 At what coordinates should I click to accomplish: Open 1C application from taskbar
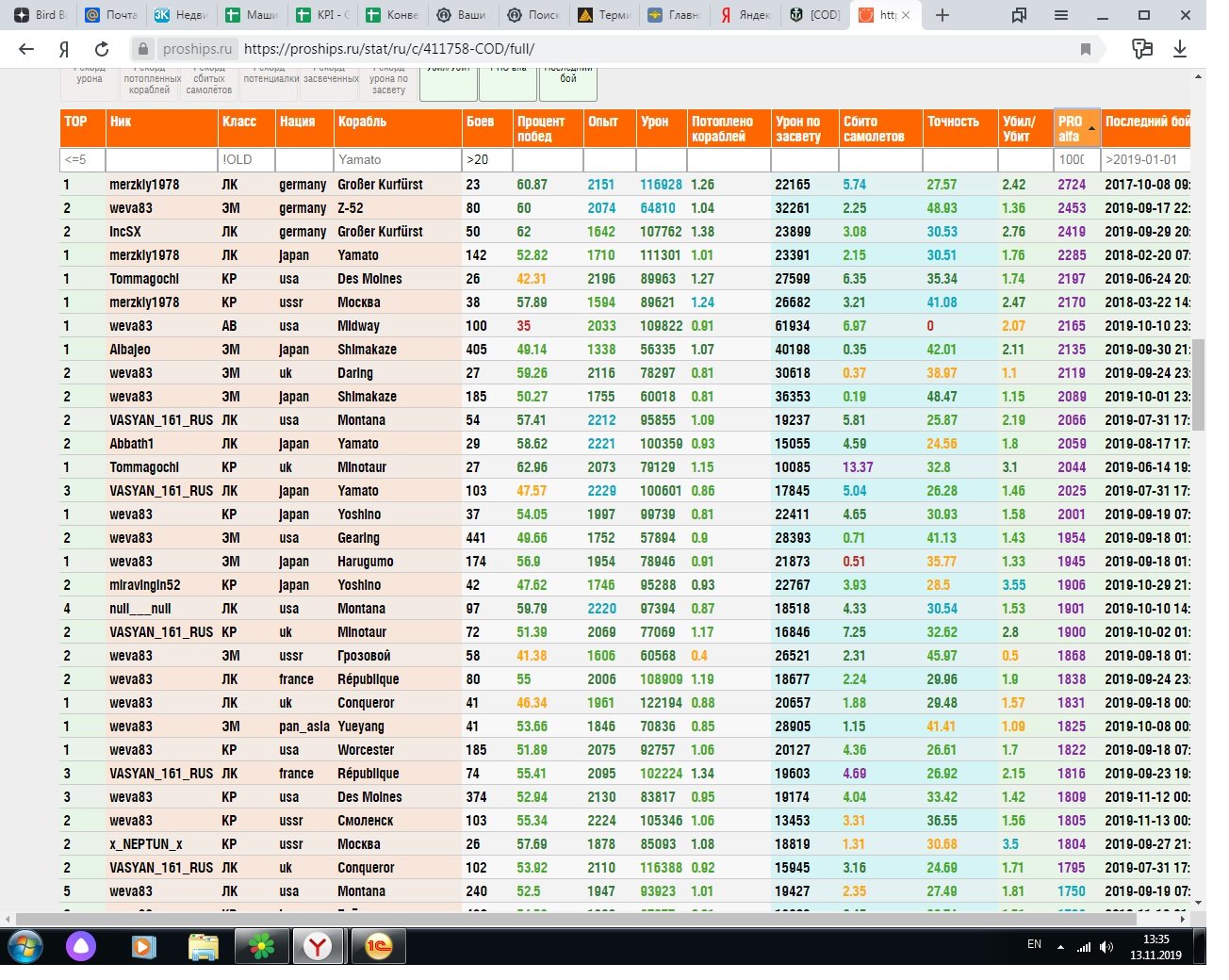click(x=379, y=946)
